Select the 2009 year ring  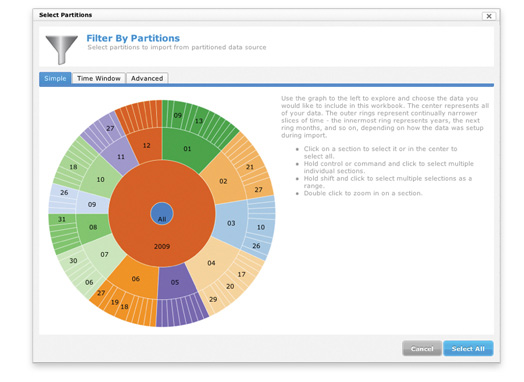tap(162, 246)
